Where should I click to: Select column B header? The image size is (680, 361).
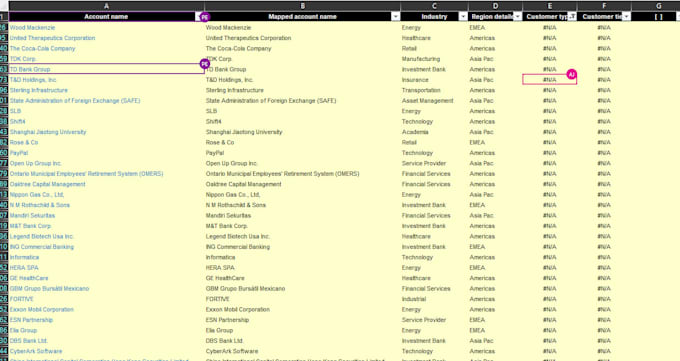coord(302,6)
